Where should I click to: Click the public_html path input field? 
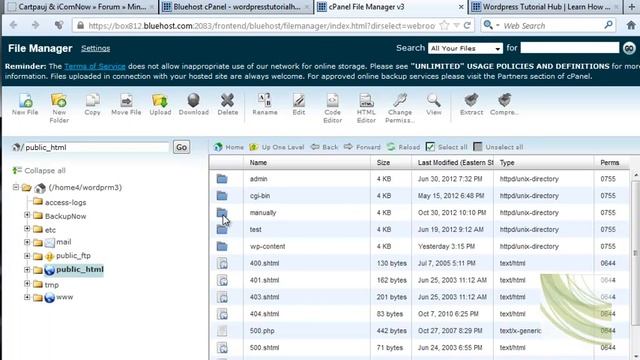96,147
